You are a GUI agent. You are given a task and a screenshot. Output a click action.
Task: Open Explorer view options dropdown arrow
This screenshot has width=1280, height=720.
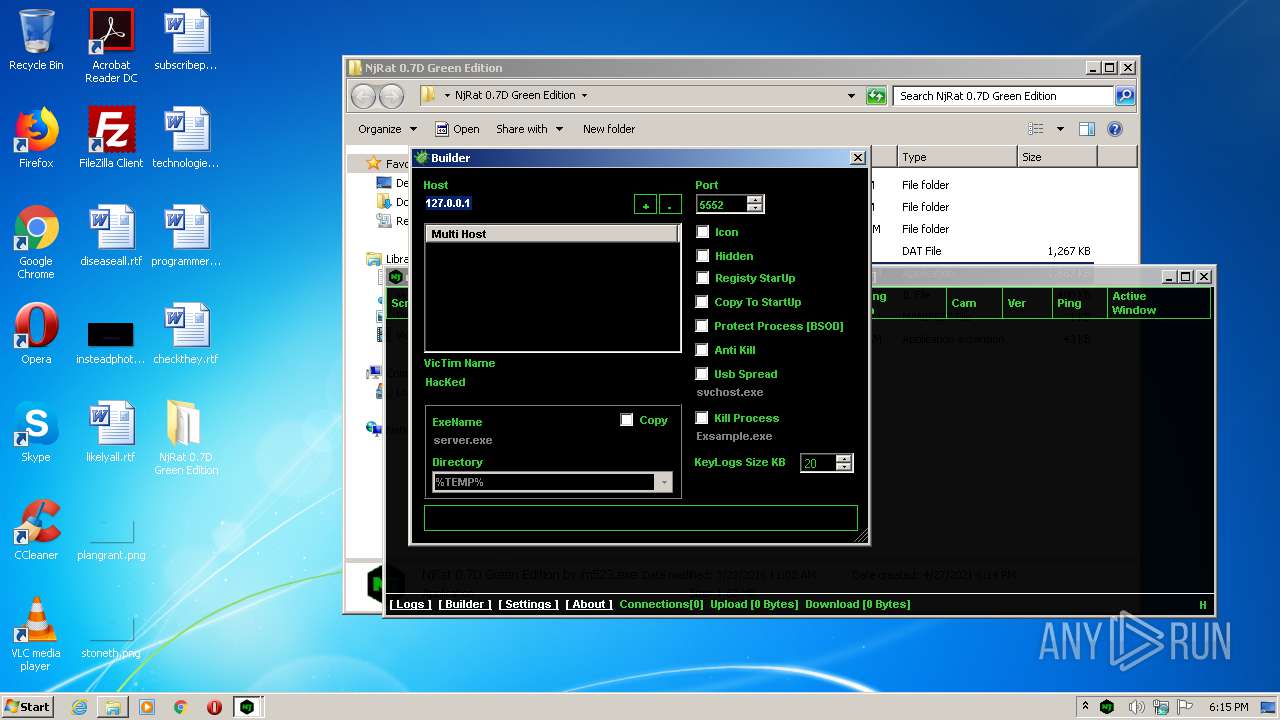1060,129
